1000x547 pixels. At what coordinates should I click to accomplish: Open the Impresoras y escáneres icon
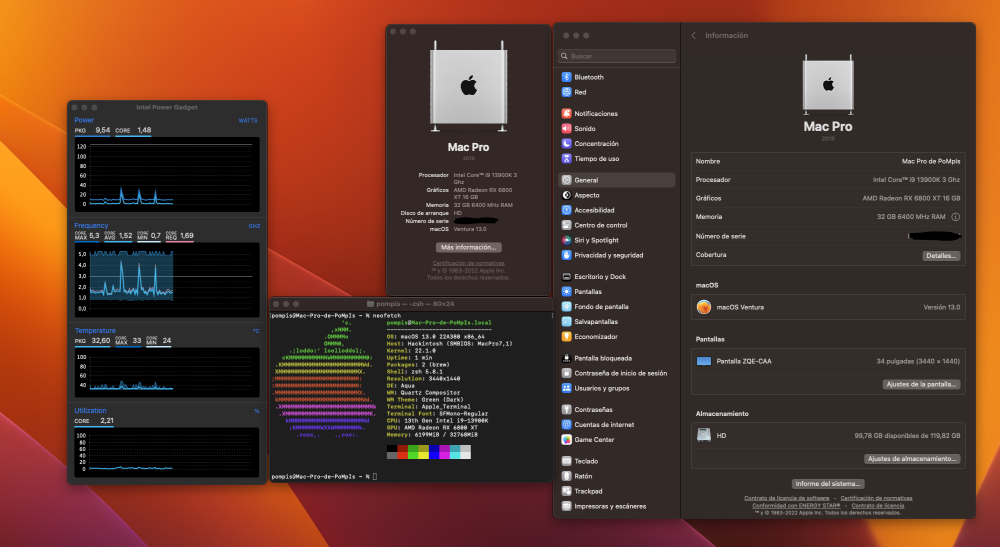(x=566, y=506)
